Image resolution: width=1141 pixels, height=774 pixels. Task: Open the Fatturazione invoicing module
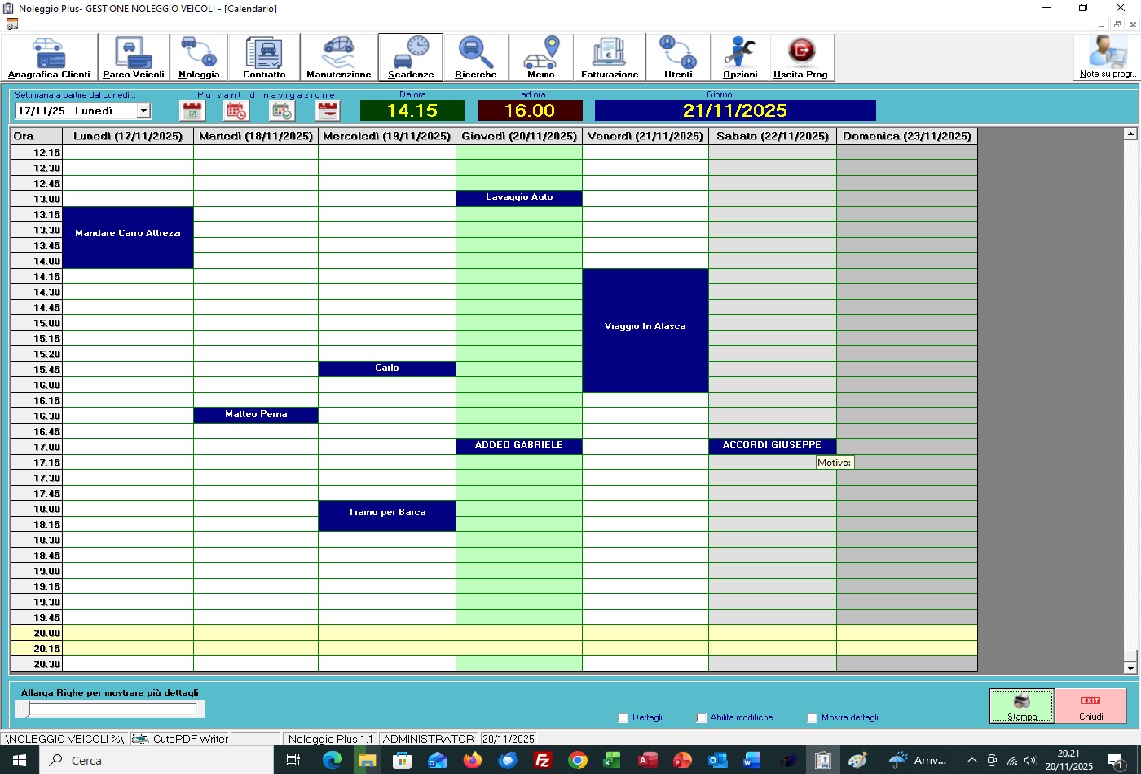609,58
